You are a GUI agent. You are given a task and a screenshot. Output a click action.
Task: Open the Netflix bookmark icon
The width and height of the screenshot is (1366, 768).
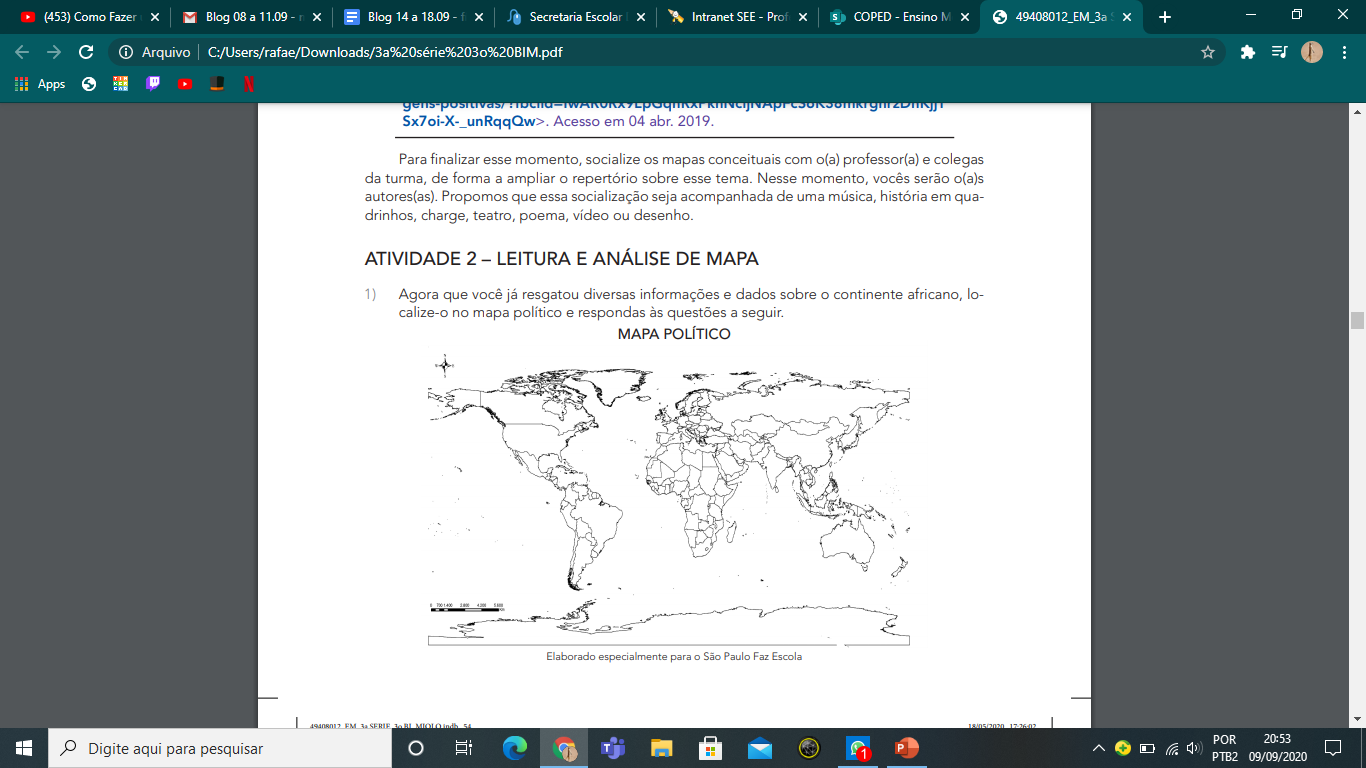[247, 84]
